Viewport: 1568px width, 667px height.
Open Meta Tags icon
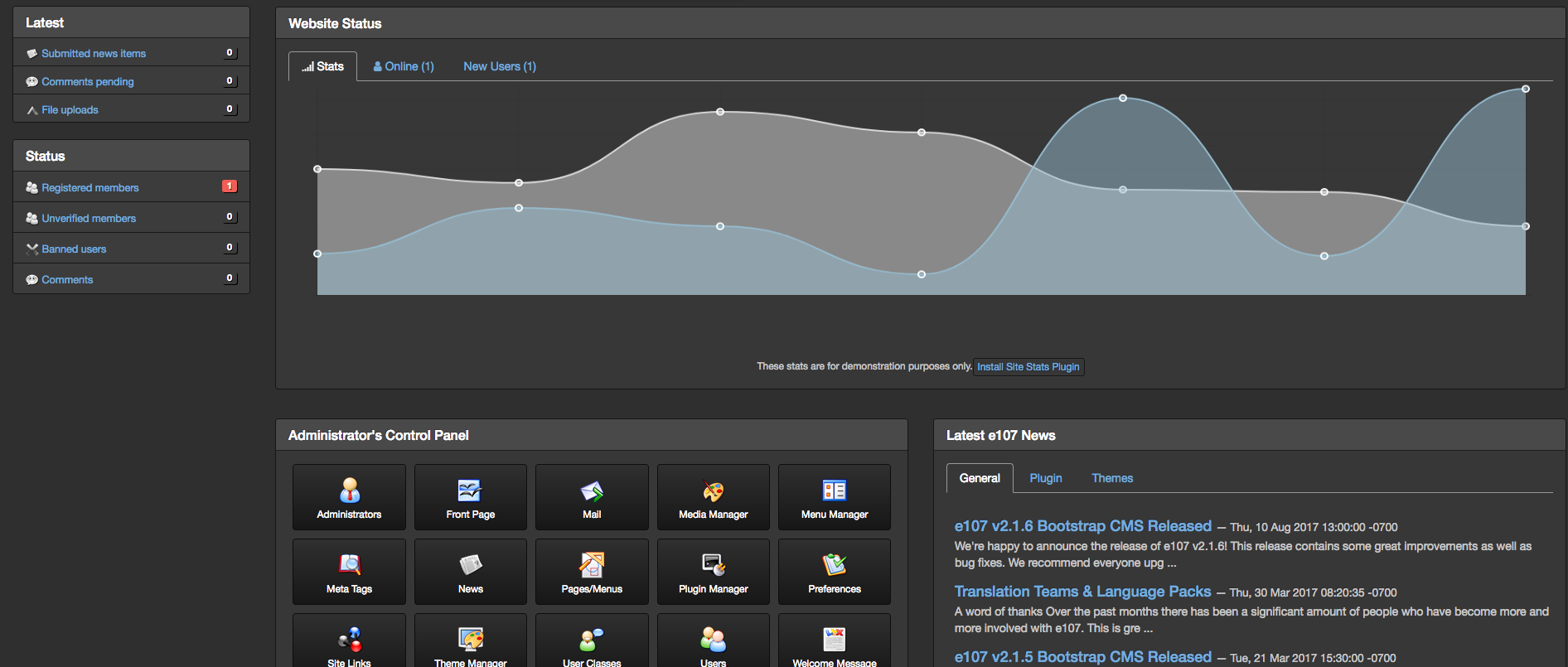point(349,572)
